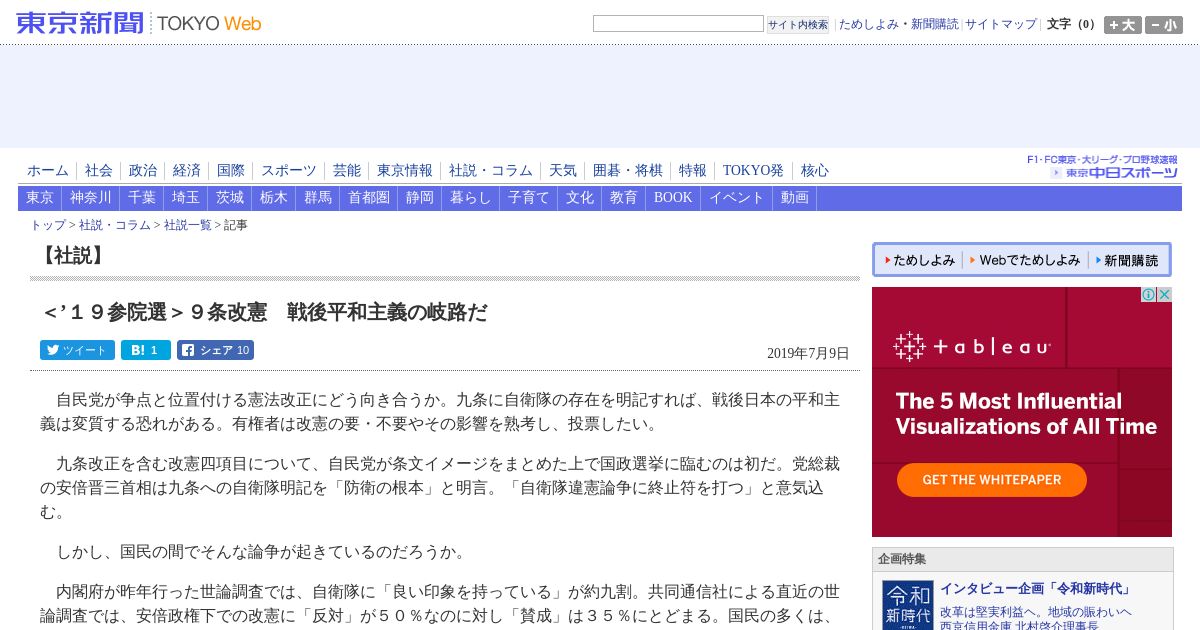Open the 特報 section
Image resolution: width=1200 pixels, height=630 pixels.
tap(693, 171)
